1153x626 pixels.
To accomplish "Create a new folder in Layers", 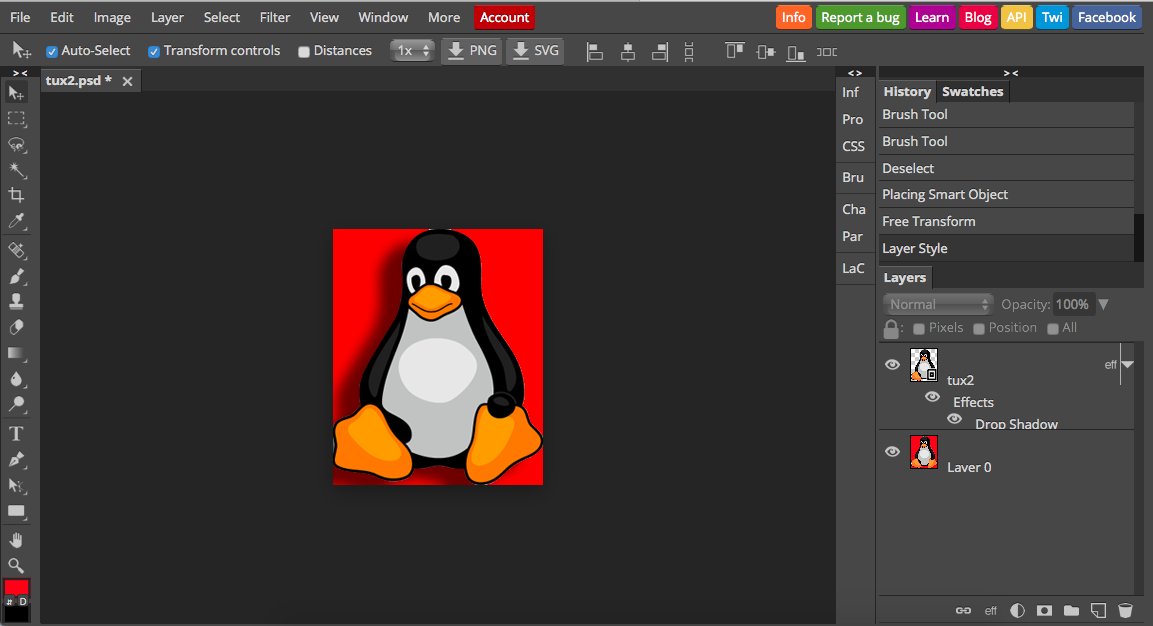I will [x=1071, y=611].
